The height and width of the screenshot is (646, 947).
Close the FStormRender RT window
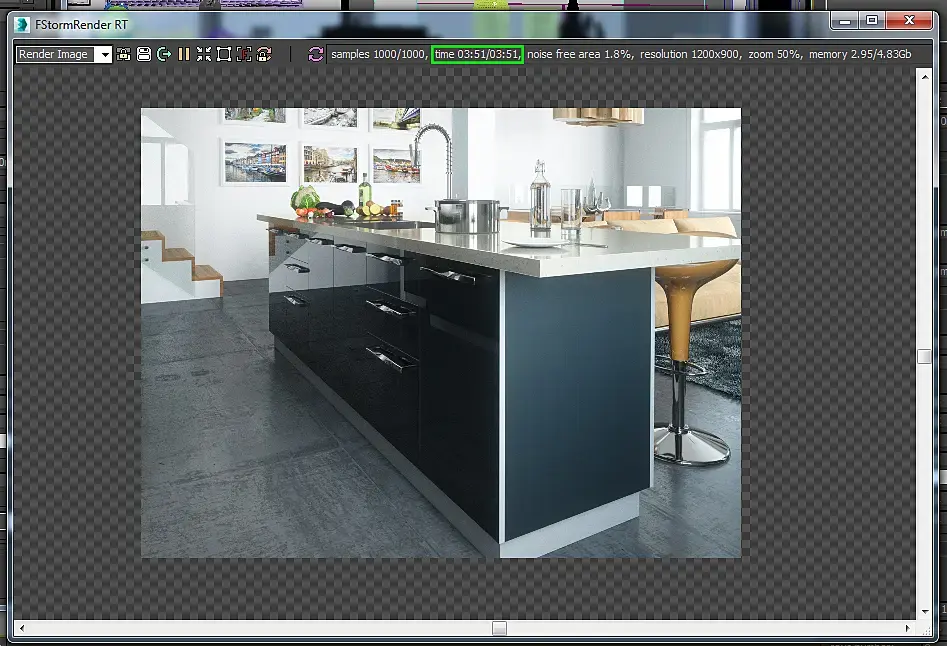[x=909, y=21]
